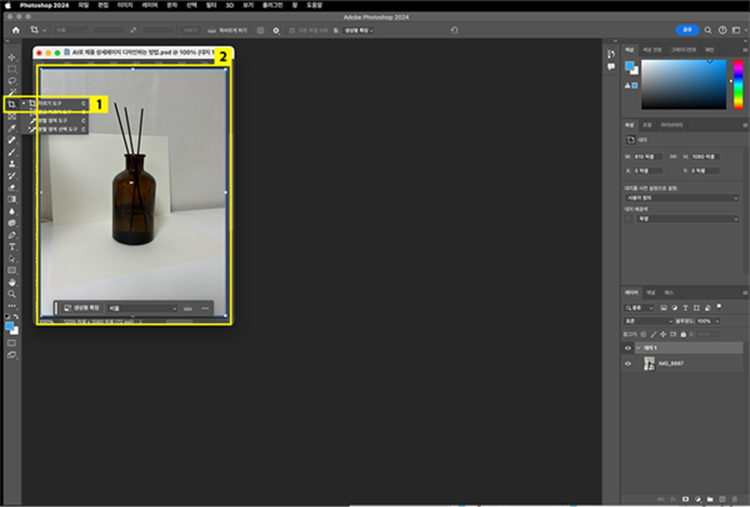Switch to the Channels tab beside Layers
This screenshot has width=750, height=507.
point(650,292)
